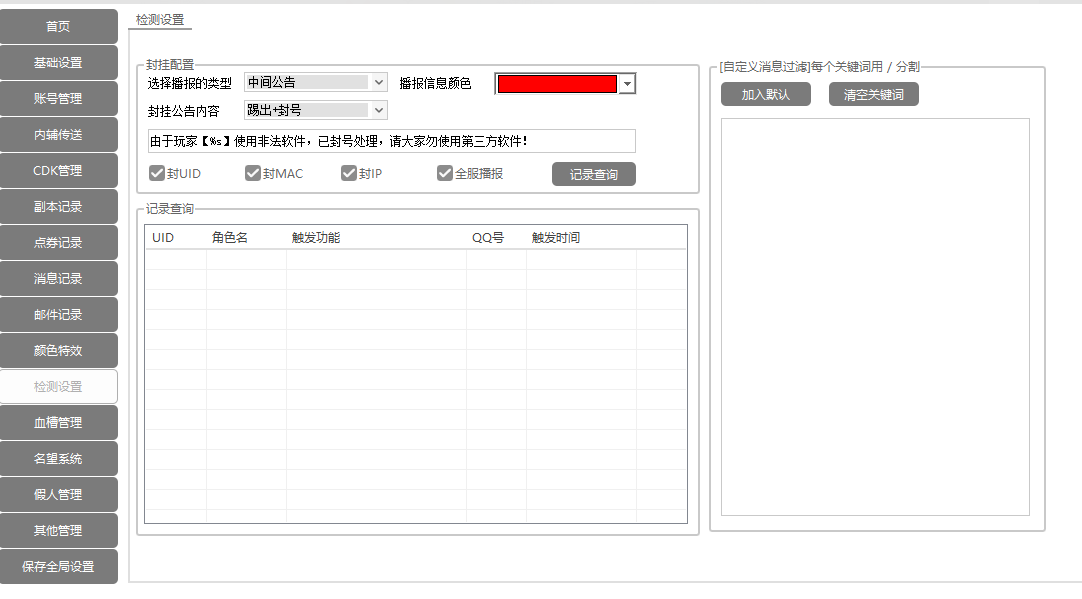Open 封挂公告内容 dropdown
Screen dimensions: 1082x599
pos(379,111)
